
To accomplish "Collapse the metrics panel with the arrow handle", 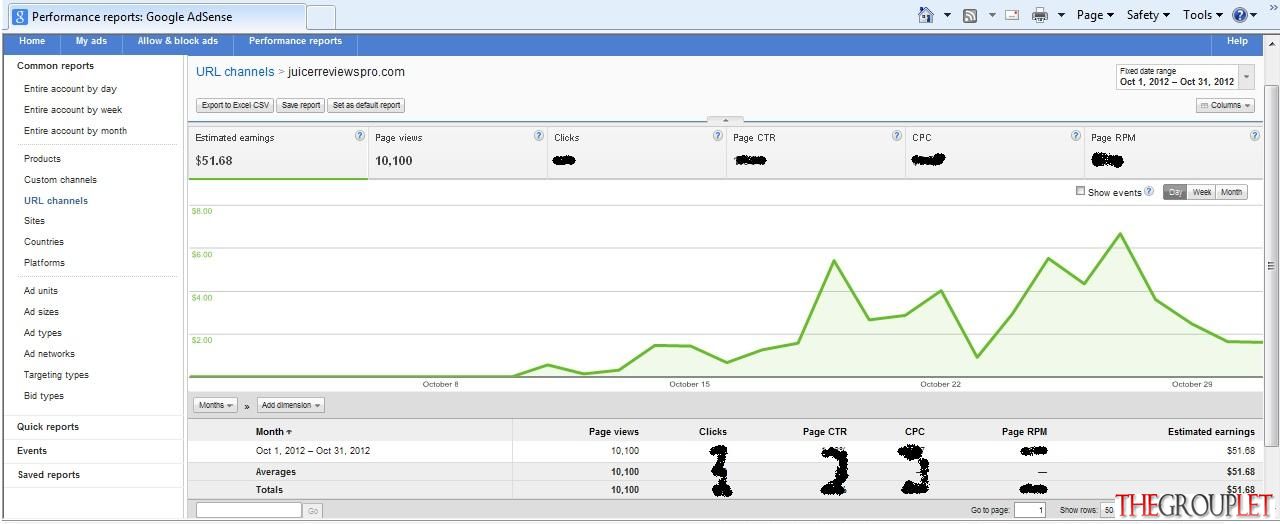I will point(725,120).
